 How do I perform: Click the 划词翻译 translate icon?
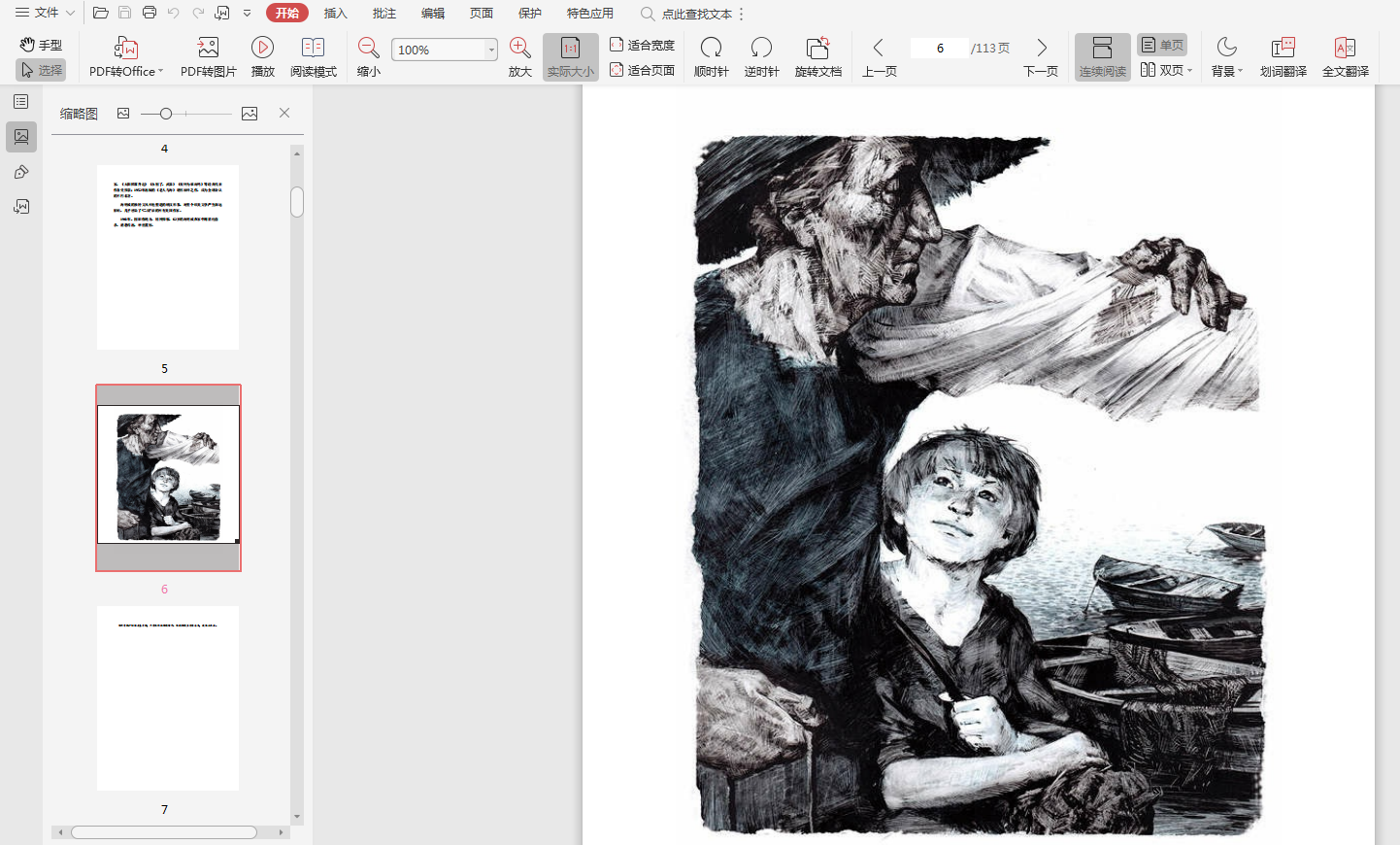click(1283, 49)
